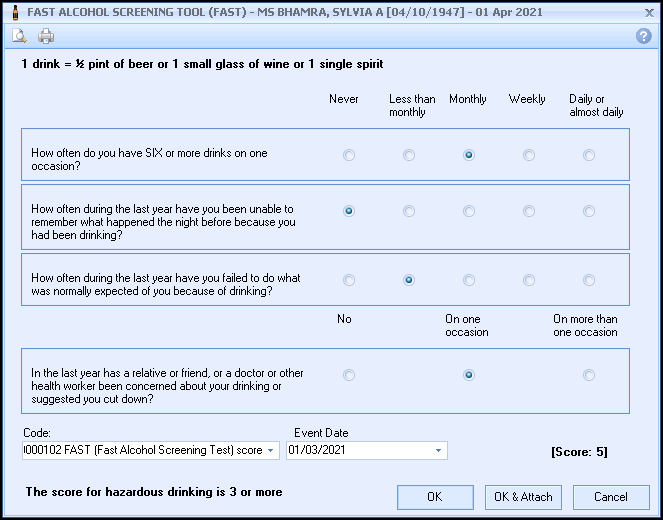663x520 pixels.
Task: Open the Event Date calendar dropdown
Action: coord(438,451)
